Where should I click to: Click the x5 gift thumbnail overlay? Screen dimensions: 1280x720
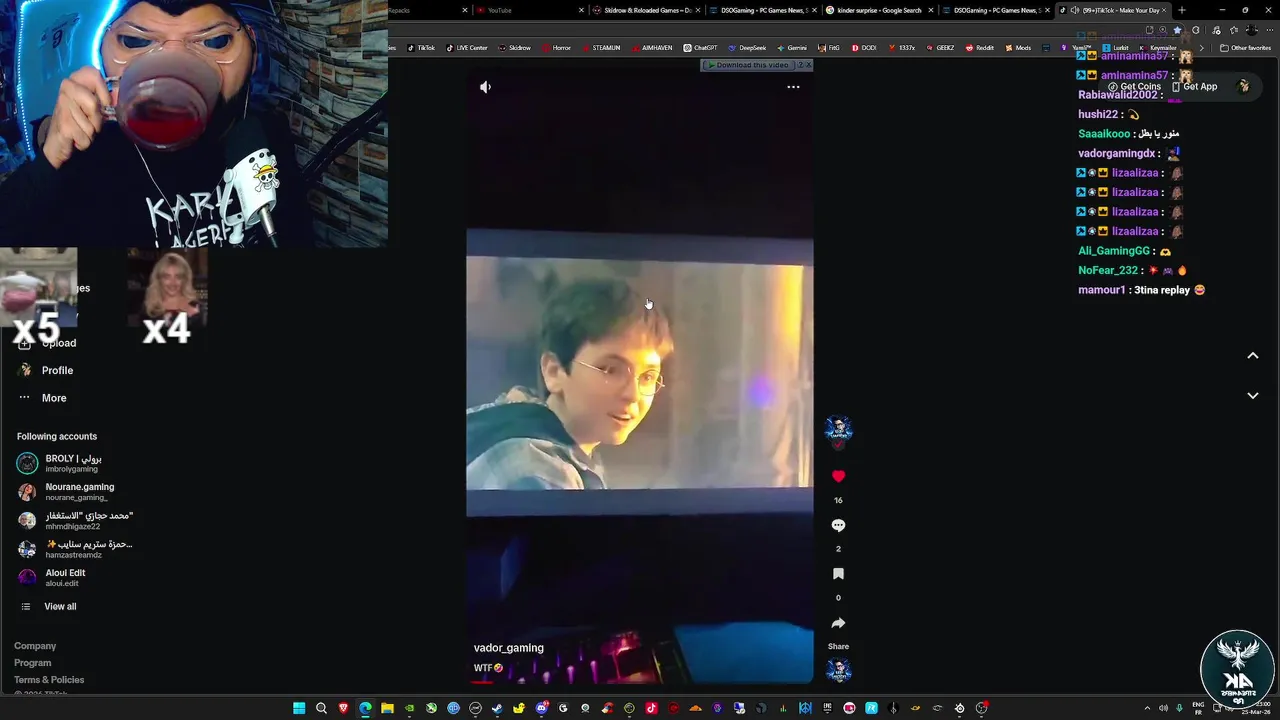pyautogui.click(x=38, y=298)
